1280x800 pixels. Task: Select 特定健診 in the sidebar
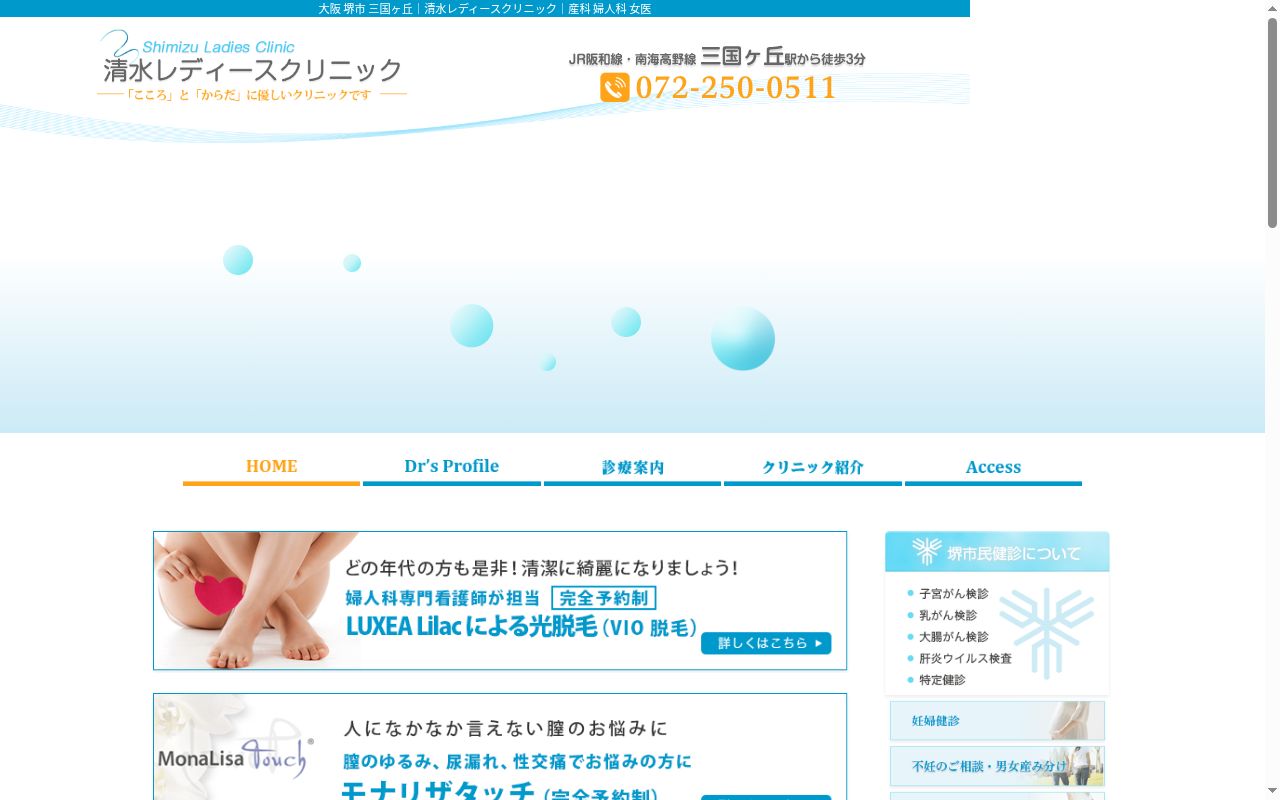coord(942,680)
